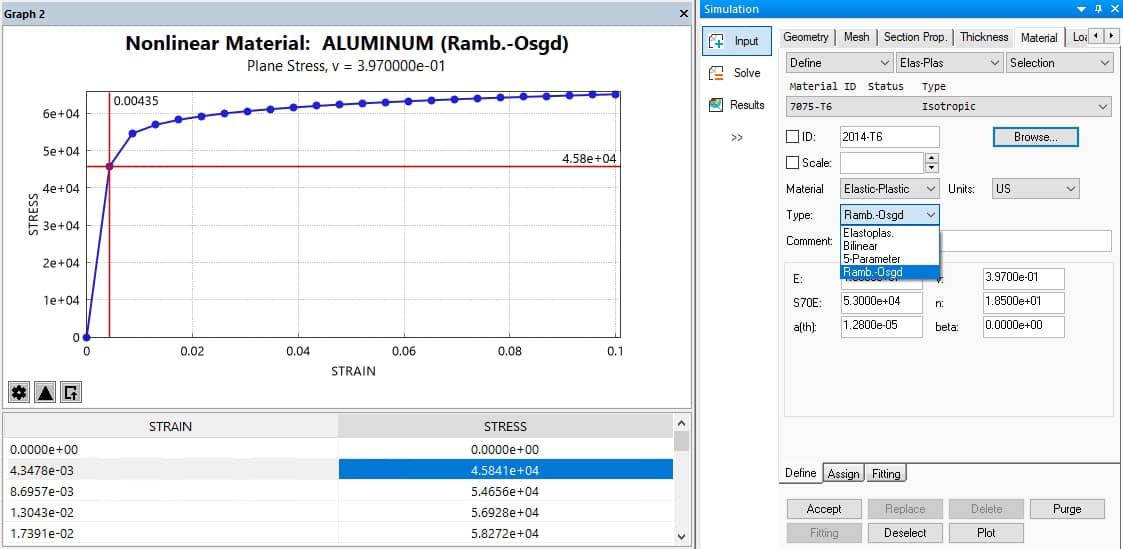
Task: Click the black triangle graph icon
Action: 45,392
